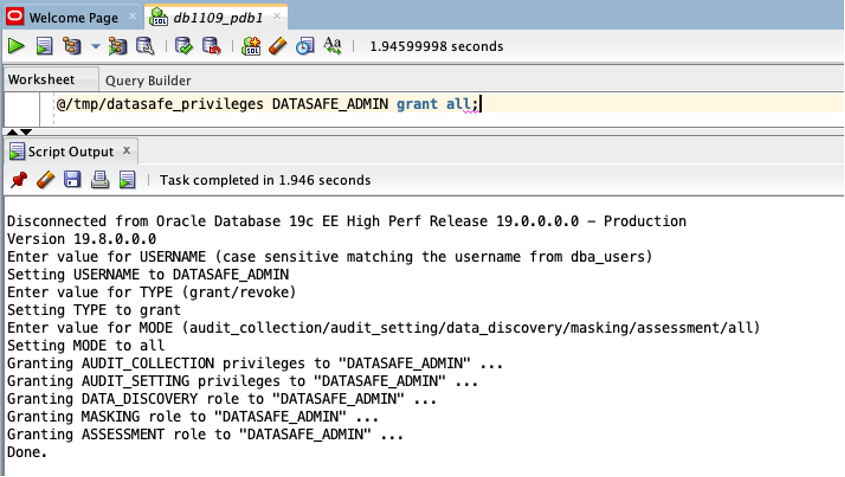Select the Query Builder tab

coord(148,80)
